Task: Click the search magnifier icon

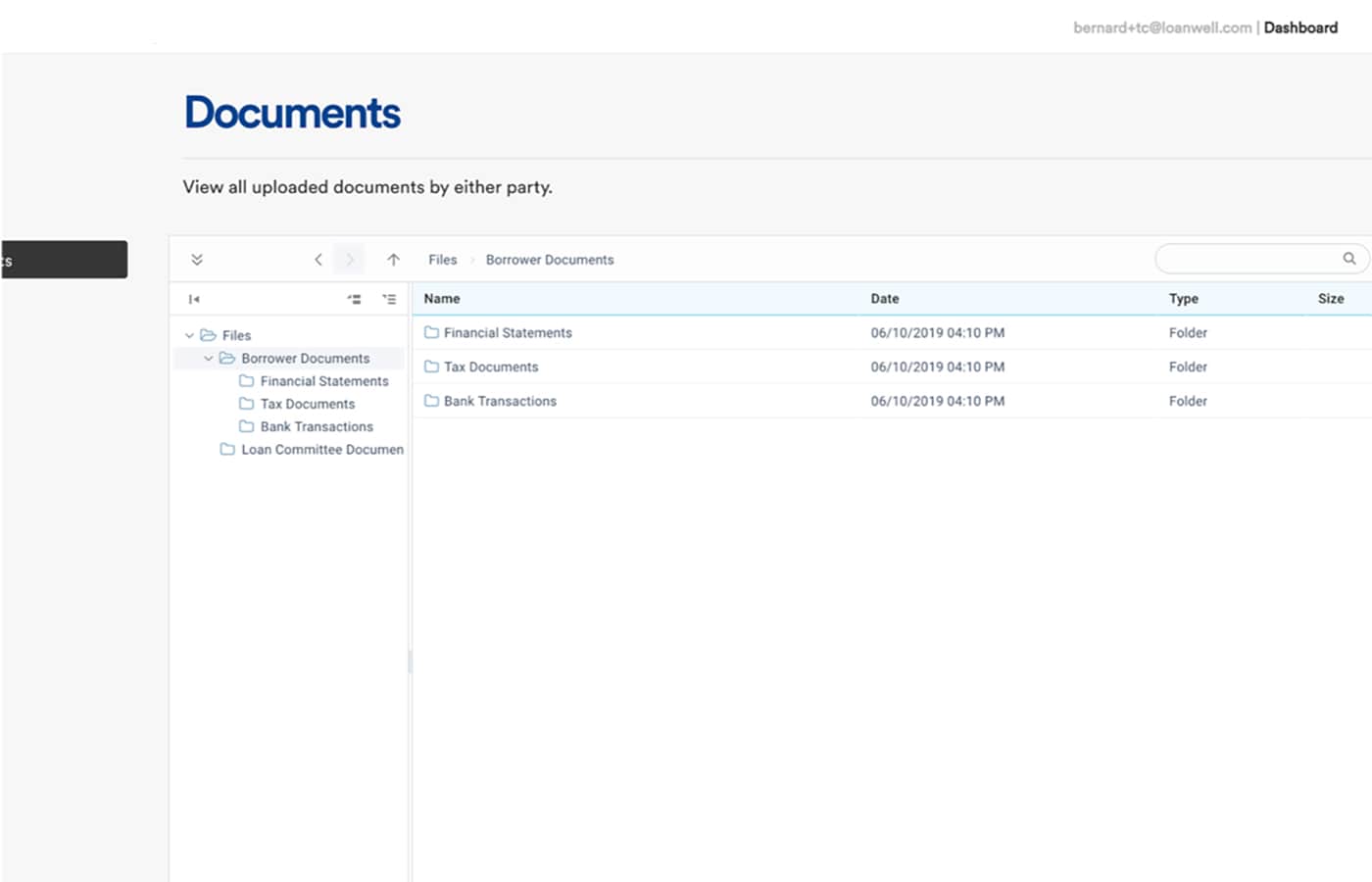Action: [x=1349, y=259]
